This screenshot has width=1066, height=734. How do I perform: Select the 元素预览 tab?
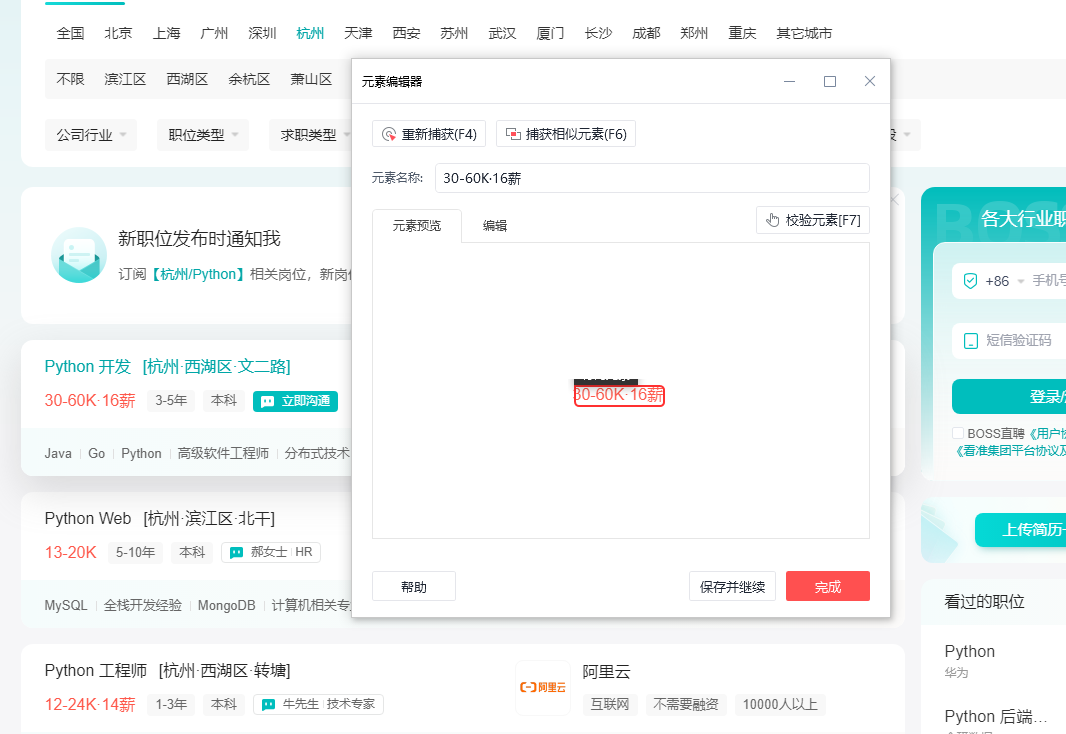pos(416,226)
